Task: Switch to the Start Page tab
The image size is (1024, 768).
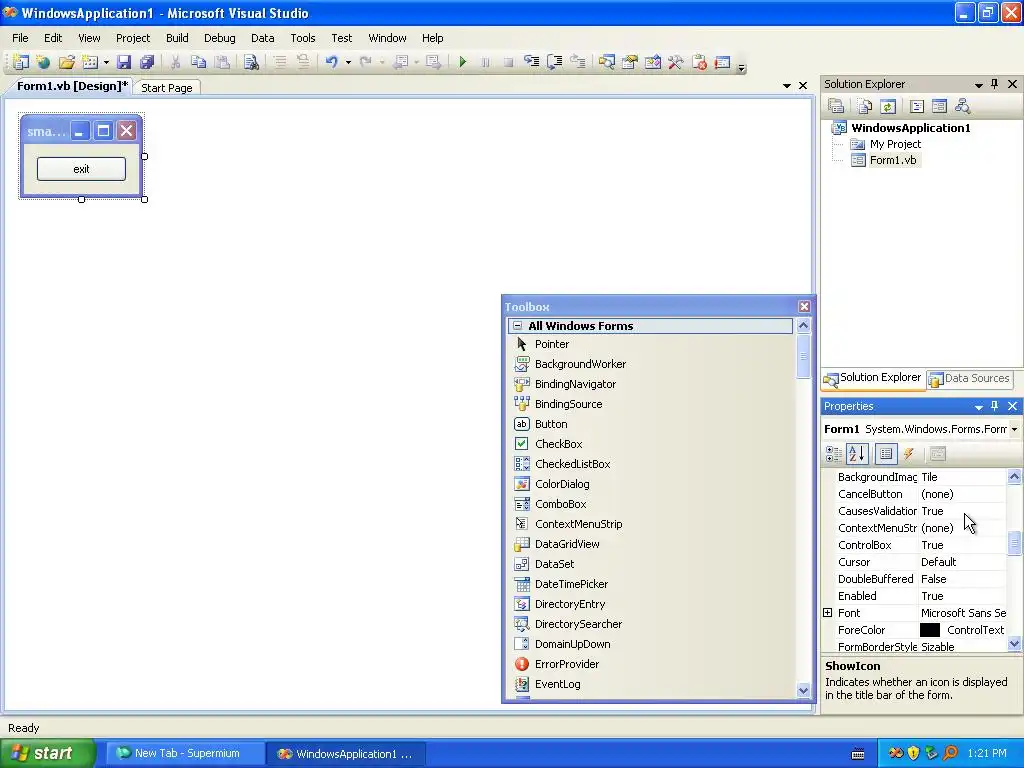Action: pos(167,88)
